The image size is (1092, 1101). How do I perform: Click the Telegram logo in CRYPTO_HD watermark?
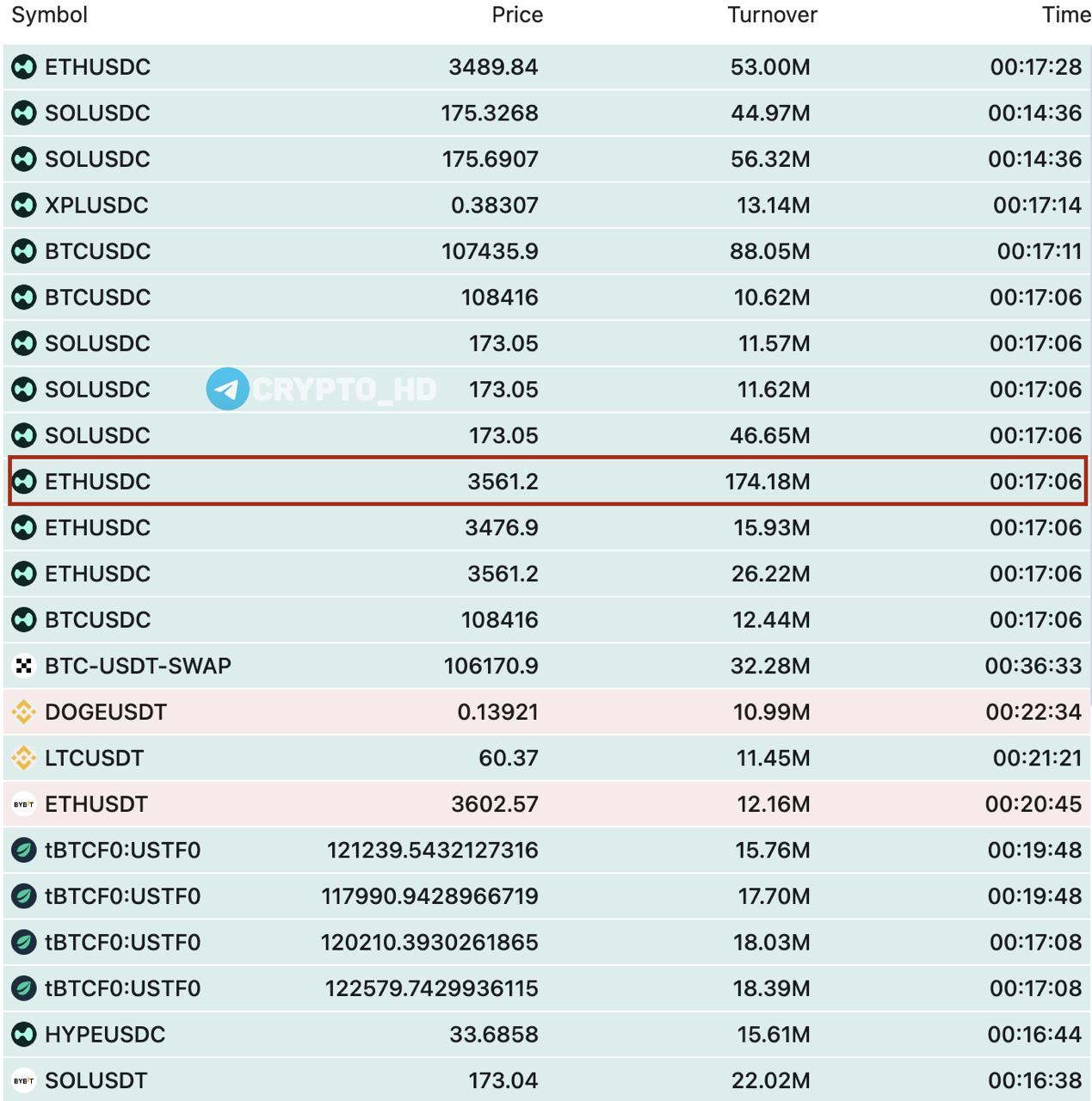coord(227,389)
